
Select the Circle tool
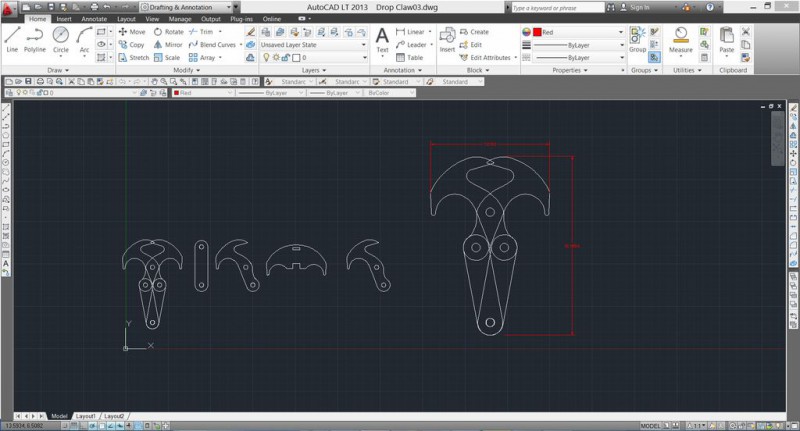(61, 40)
